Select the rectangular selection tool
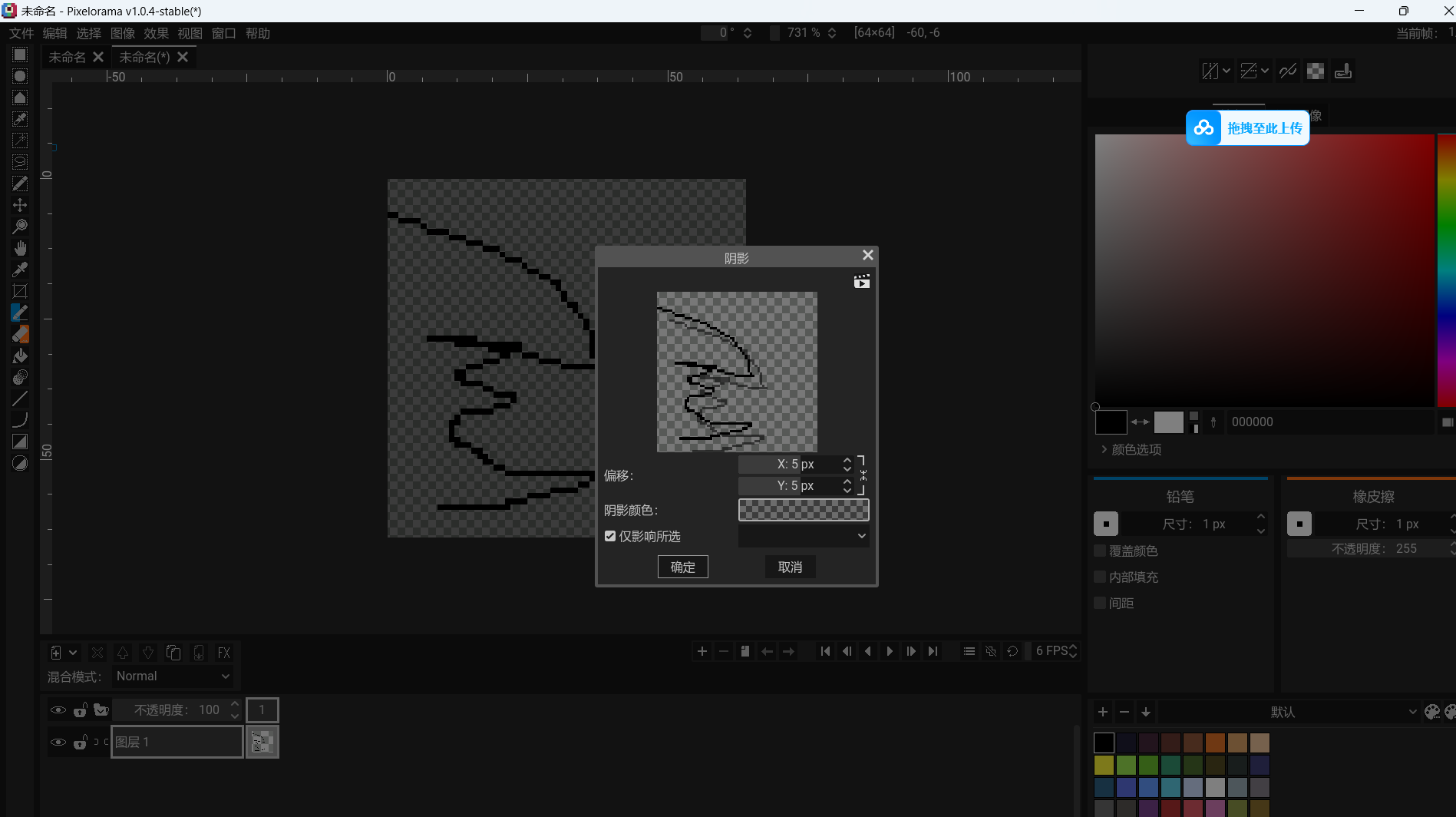The width and height of the screenshot is (1456, 817). pyautogui.click(x=20, y=55)
